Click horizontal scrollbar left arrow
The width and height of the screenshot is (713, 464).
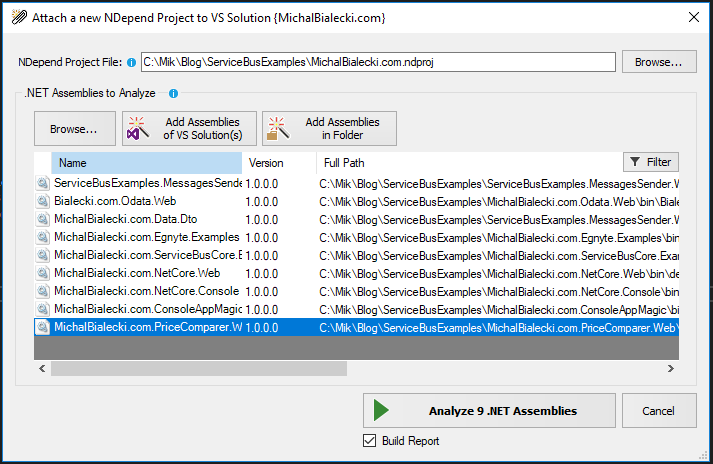pos(42,368)
